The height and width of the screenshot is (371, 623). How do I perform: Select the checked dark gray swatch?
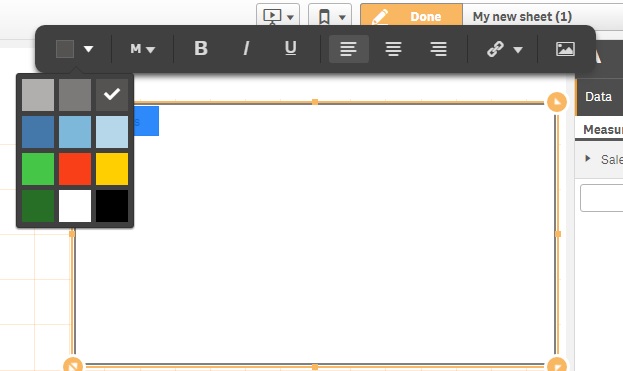[112, 95]
